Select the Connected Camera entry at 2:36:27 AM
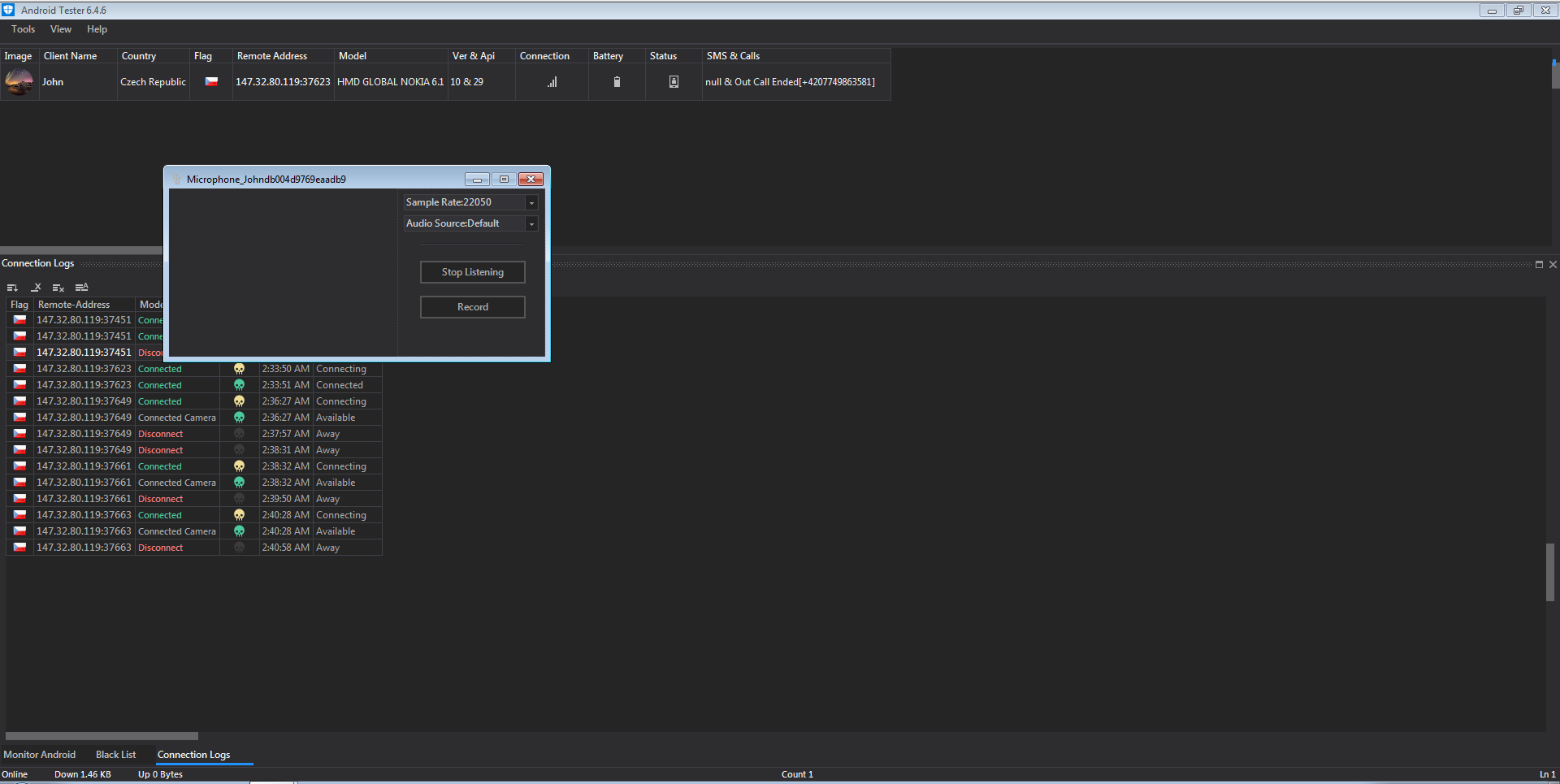 177,418
